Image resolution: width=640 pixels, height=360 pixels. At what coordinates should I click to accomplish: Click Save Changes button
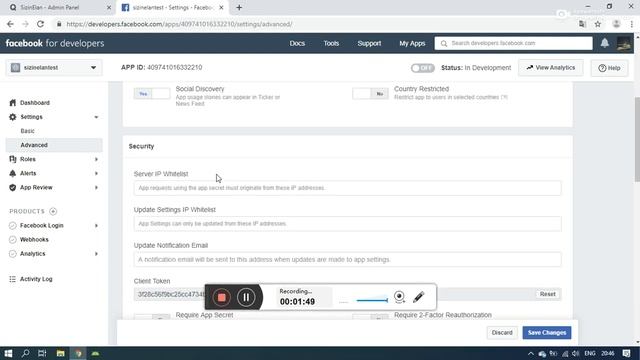click(x=547, y=333)
